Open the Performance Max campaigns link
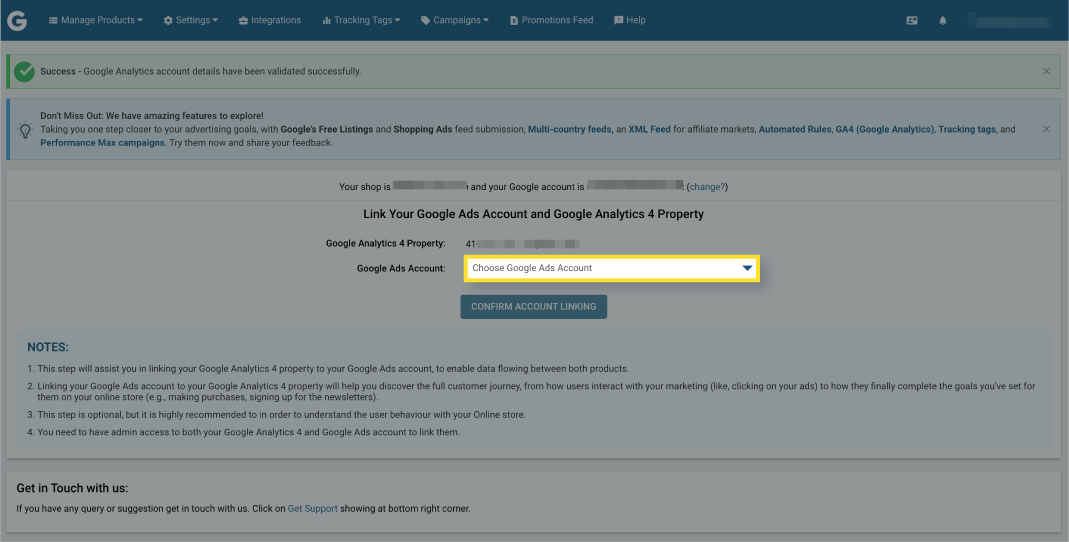 tap(102, 142)
